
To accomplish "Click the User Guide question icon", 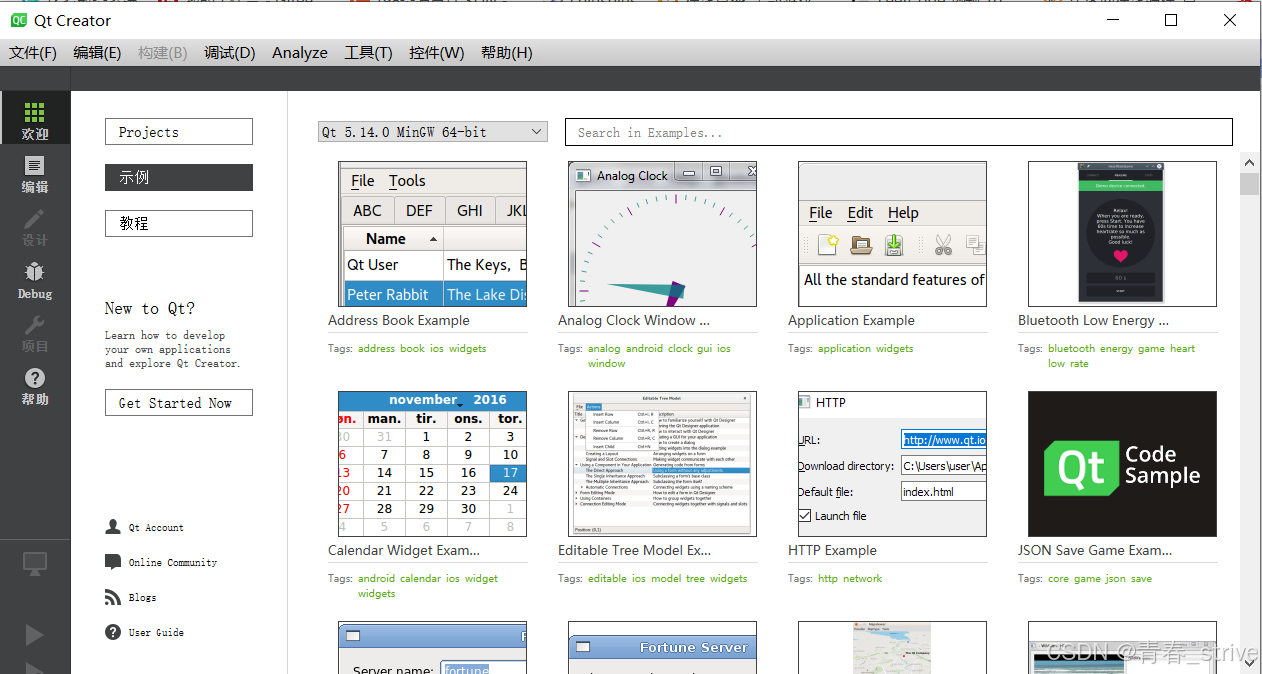I will pyautogui.click(x=113, y=632).
